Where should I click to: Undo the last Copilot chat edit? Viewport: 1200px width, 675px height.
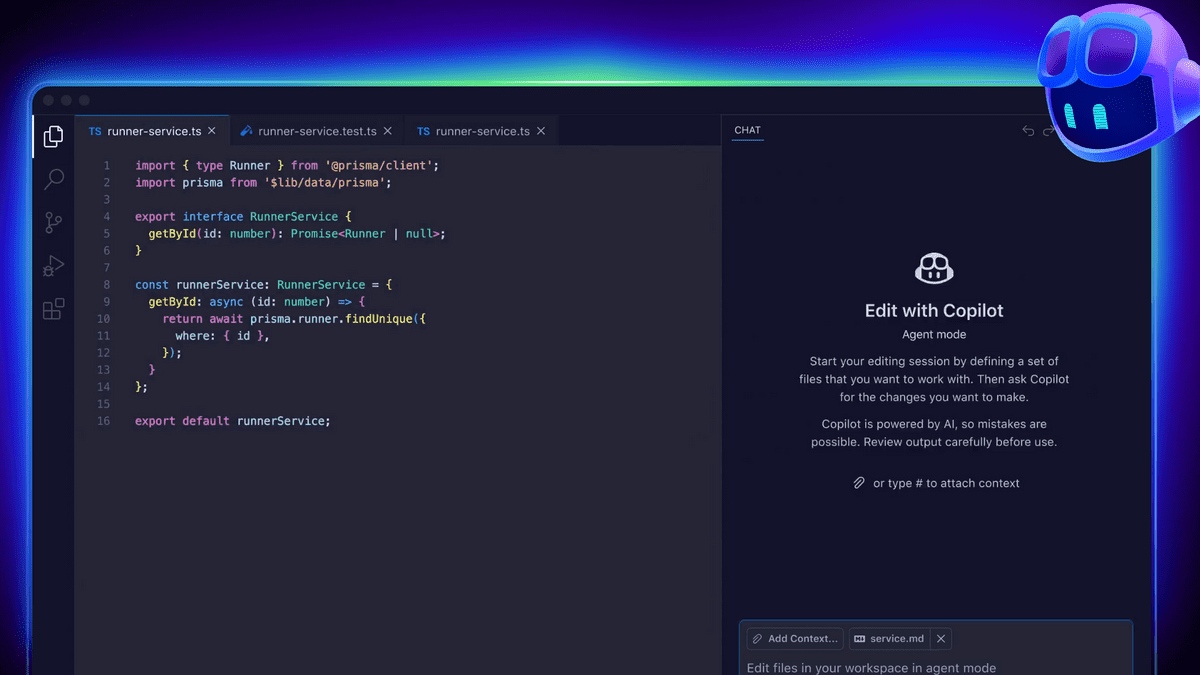point(1028,130)
